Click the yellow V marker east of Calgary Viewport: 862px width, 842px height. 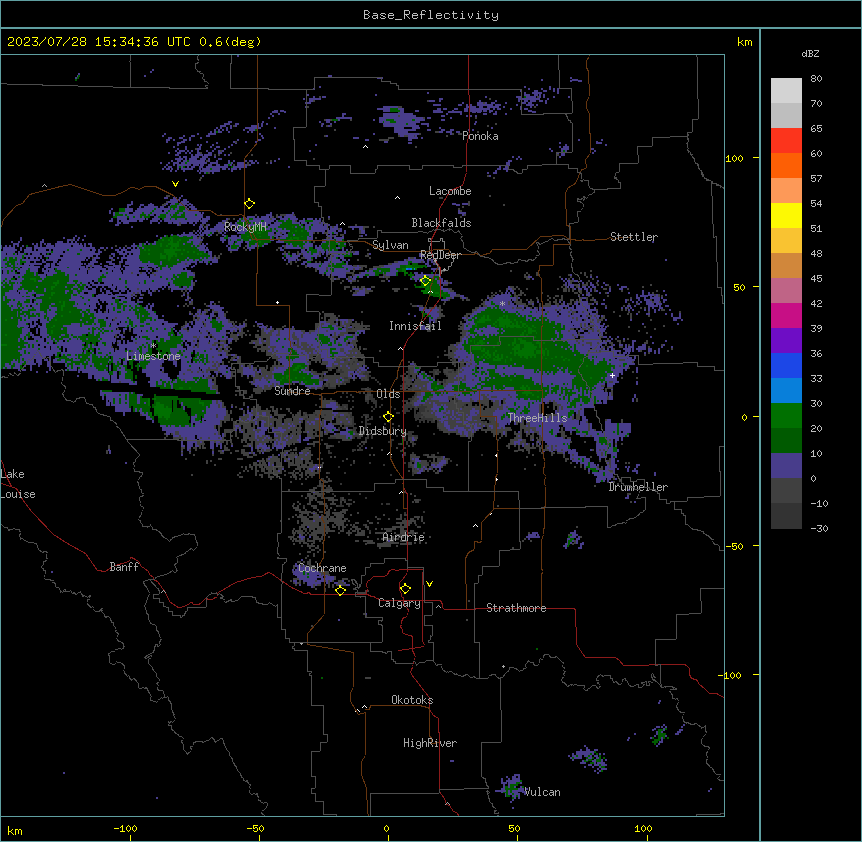pos(429,584)
